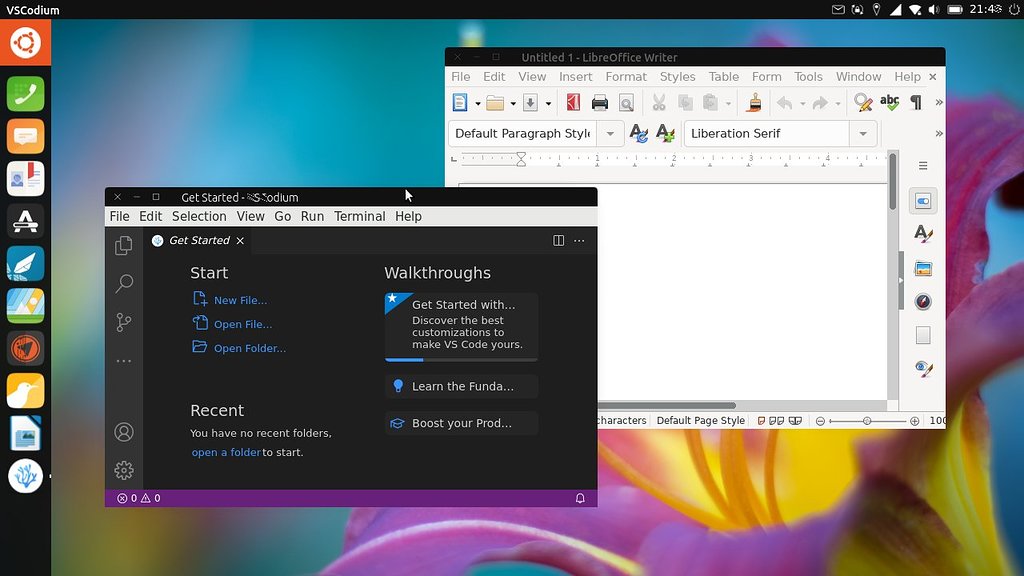Expand the Default Paragraph Style dropdown
Image resolution: width=1024 pixels, height=576 pixels.
click(609, 134)
